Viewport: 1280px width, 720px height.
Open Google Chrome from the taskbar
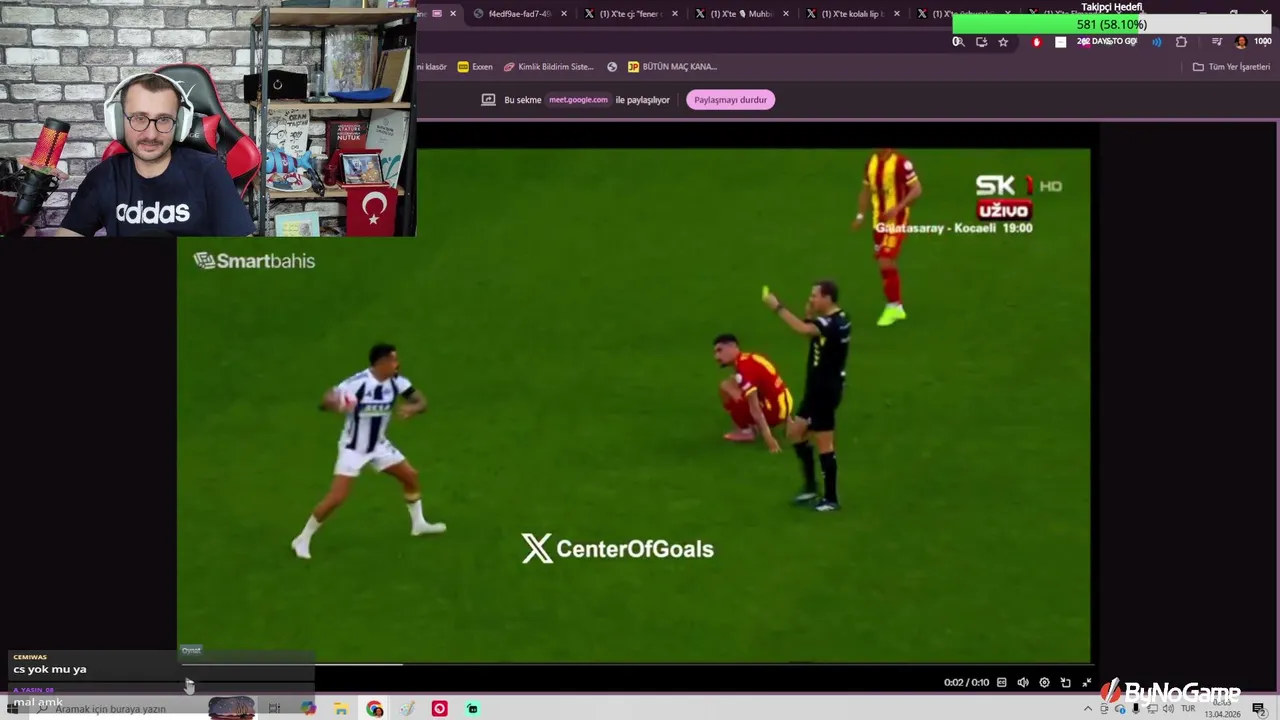(374, 709)
